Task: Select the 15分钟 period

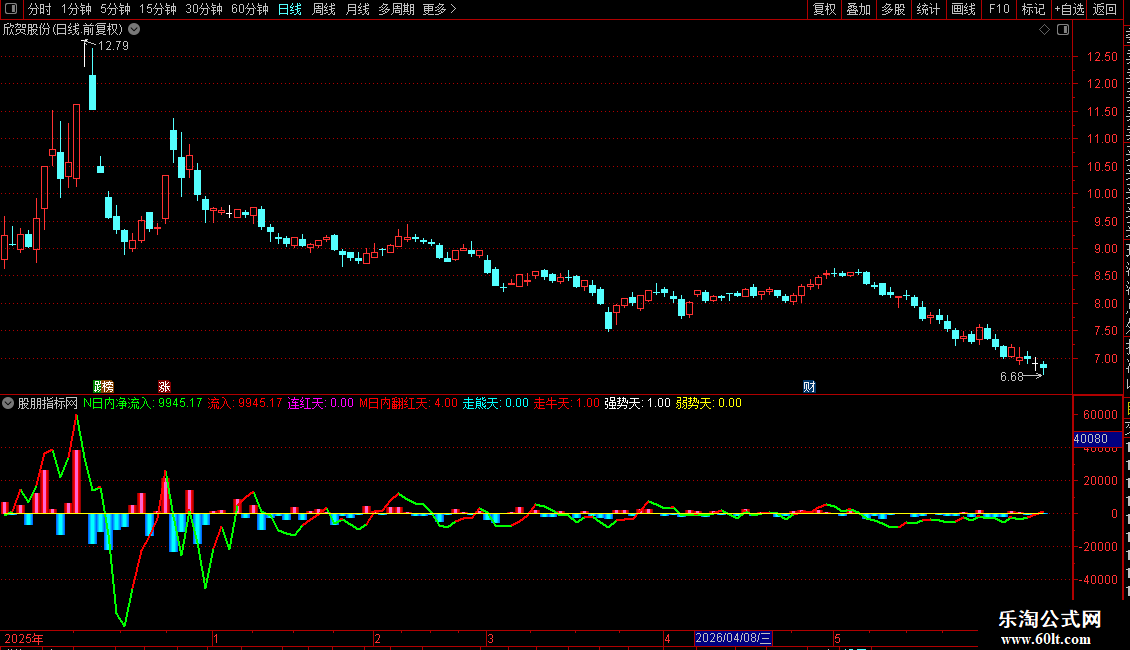Action: (x=157, y=9)
